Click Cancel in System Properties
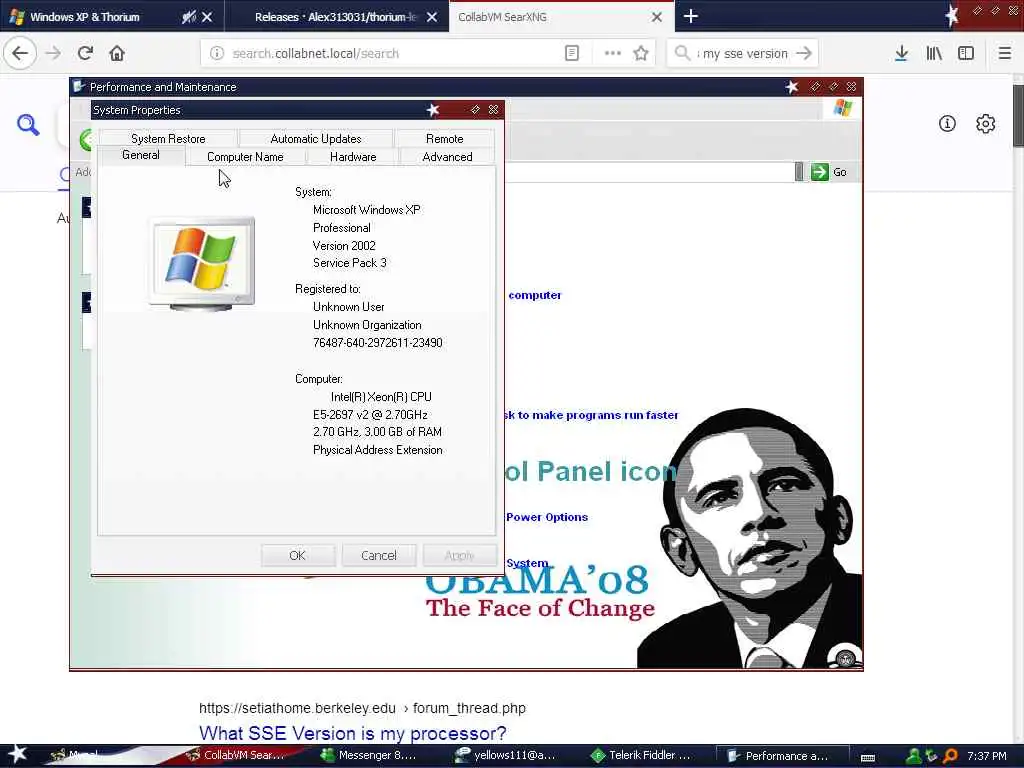The width and height of the screenshot is (1024, 768). [379, 555]
